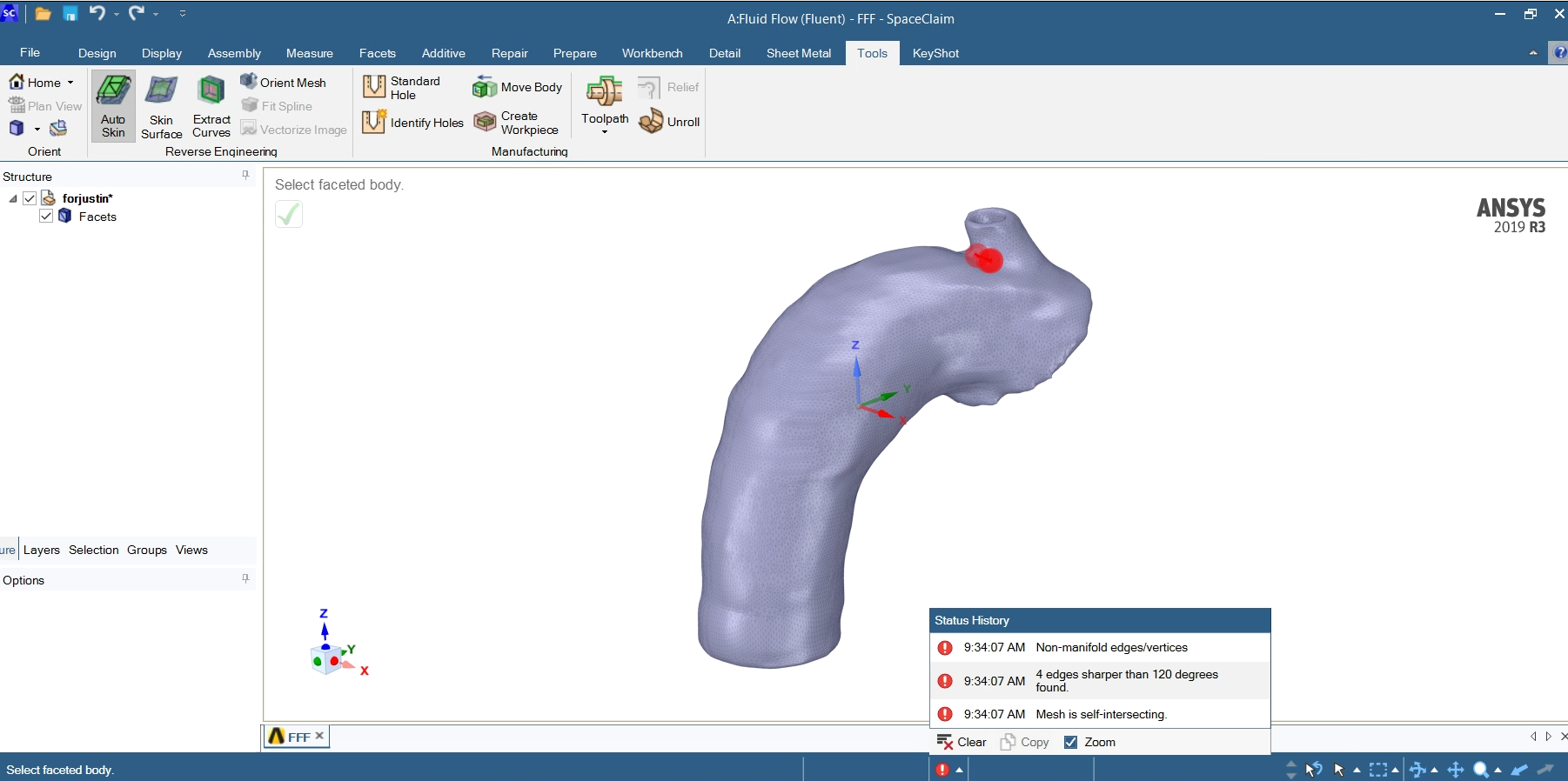Close the FFF document tab
1568x781 pixels.
point(319,736)
